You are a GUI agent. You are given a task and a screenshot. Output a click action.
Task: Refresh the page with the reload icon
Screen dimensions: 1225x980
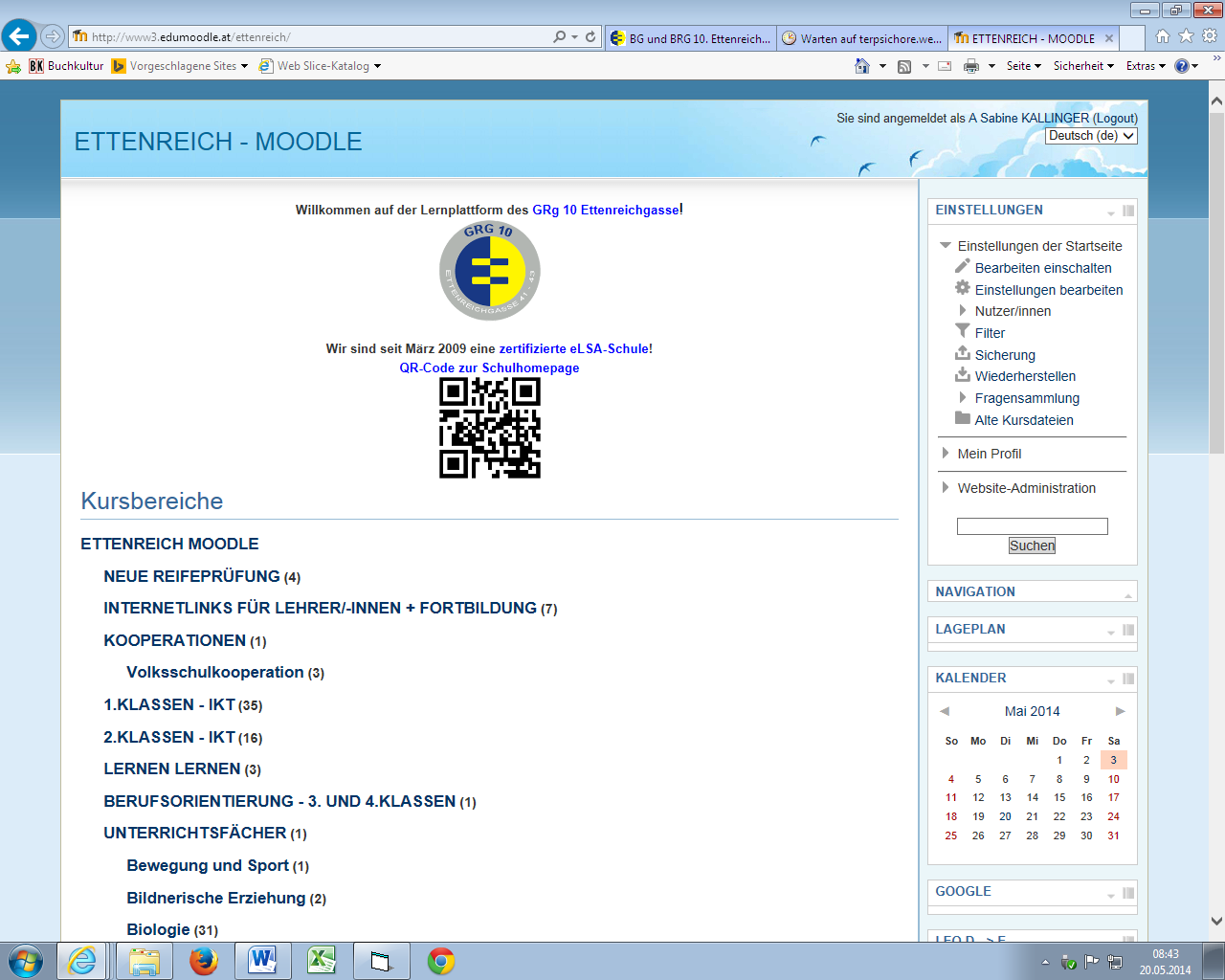590,37
